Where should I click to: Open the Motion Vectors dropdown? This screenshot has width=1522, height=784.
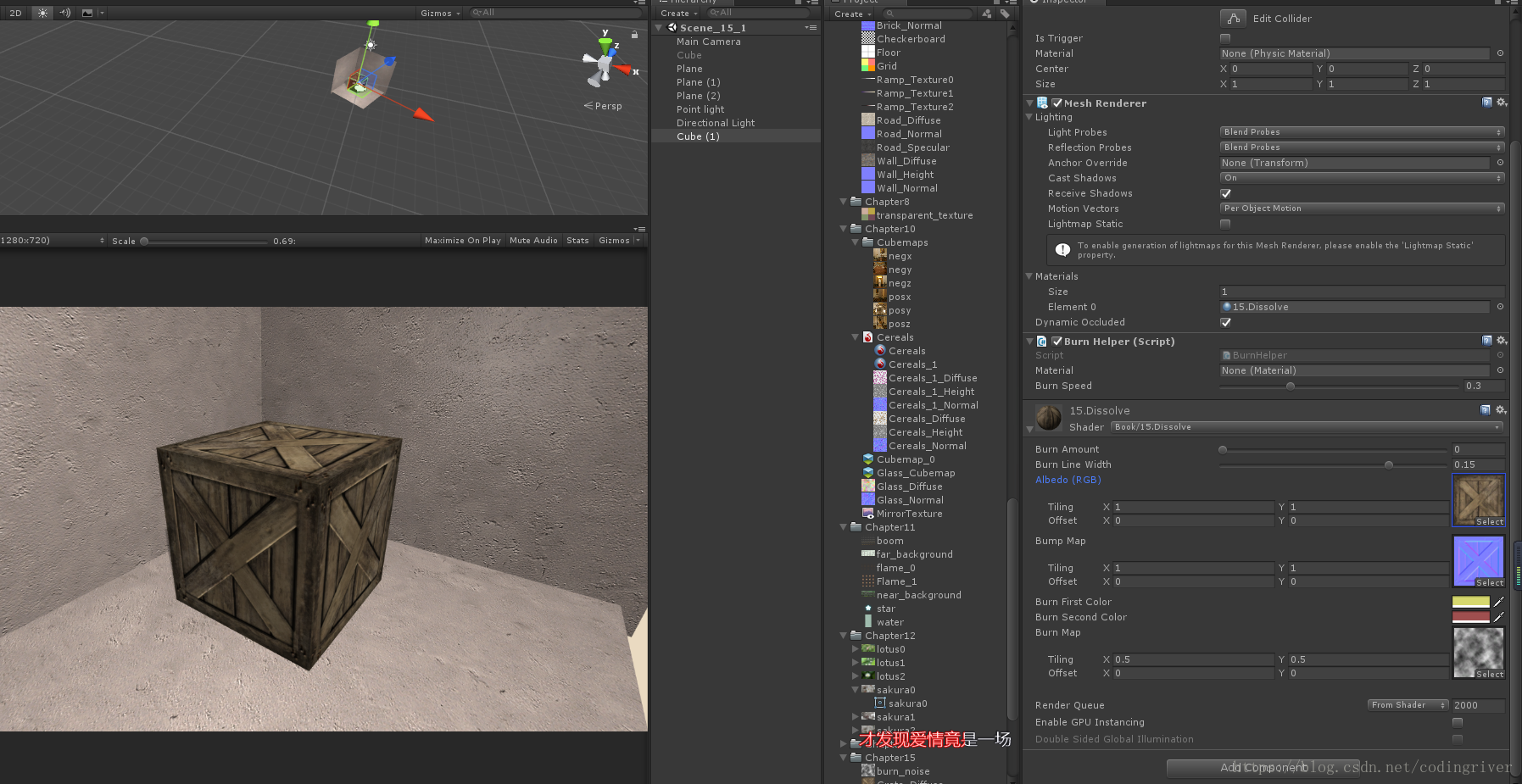1363,209
